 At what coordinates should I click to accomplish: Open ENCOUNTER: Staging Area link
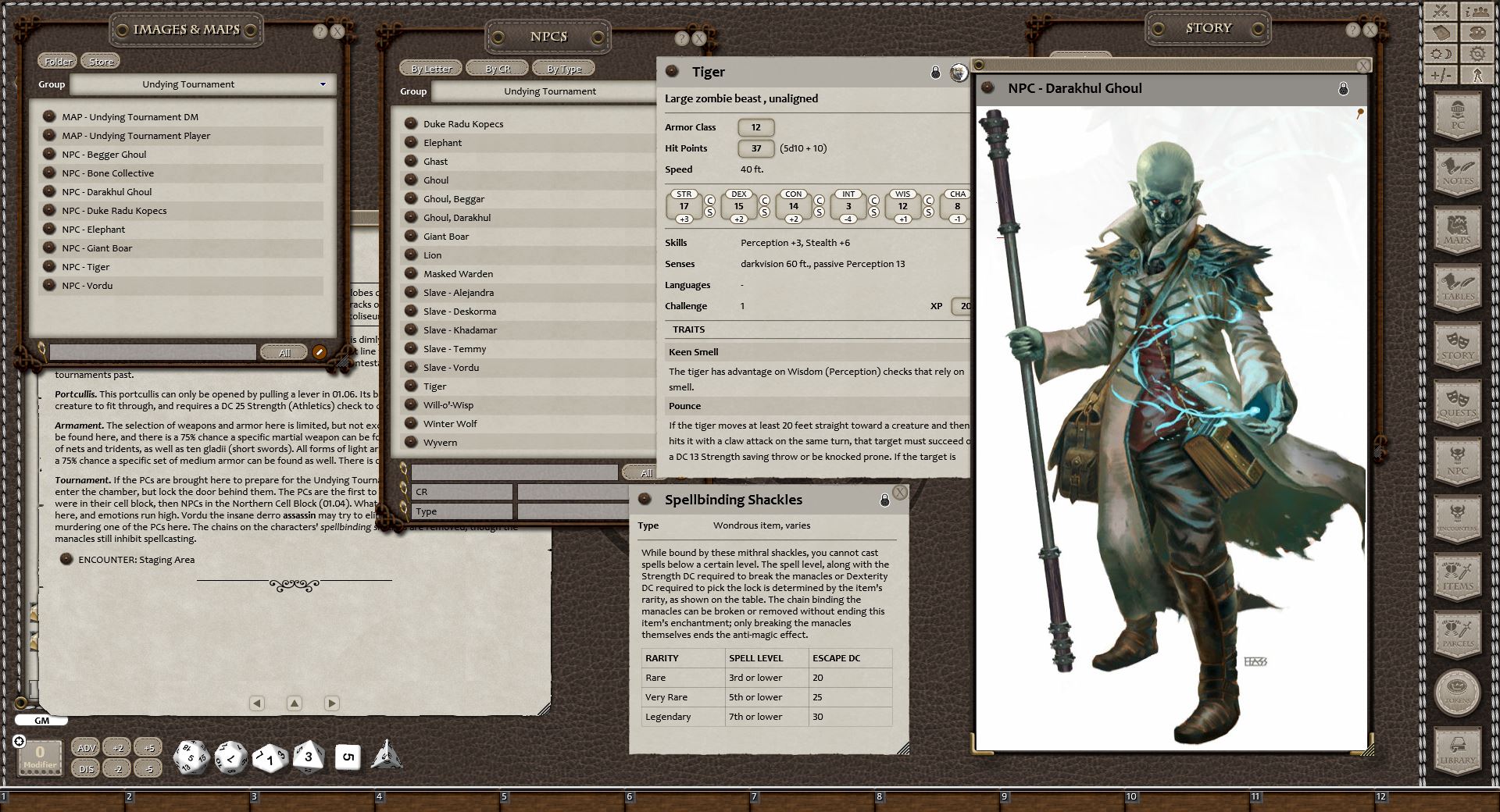tap(136, 560)
